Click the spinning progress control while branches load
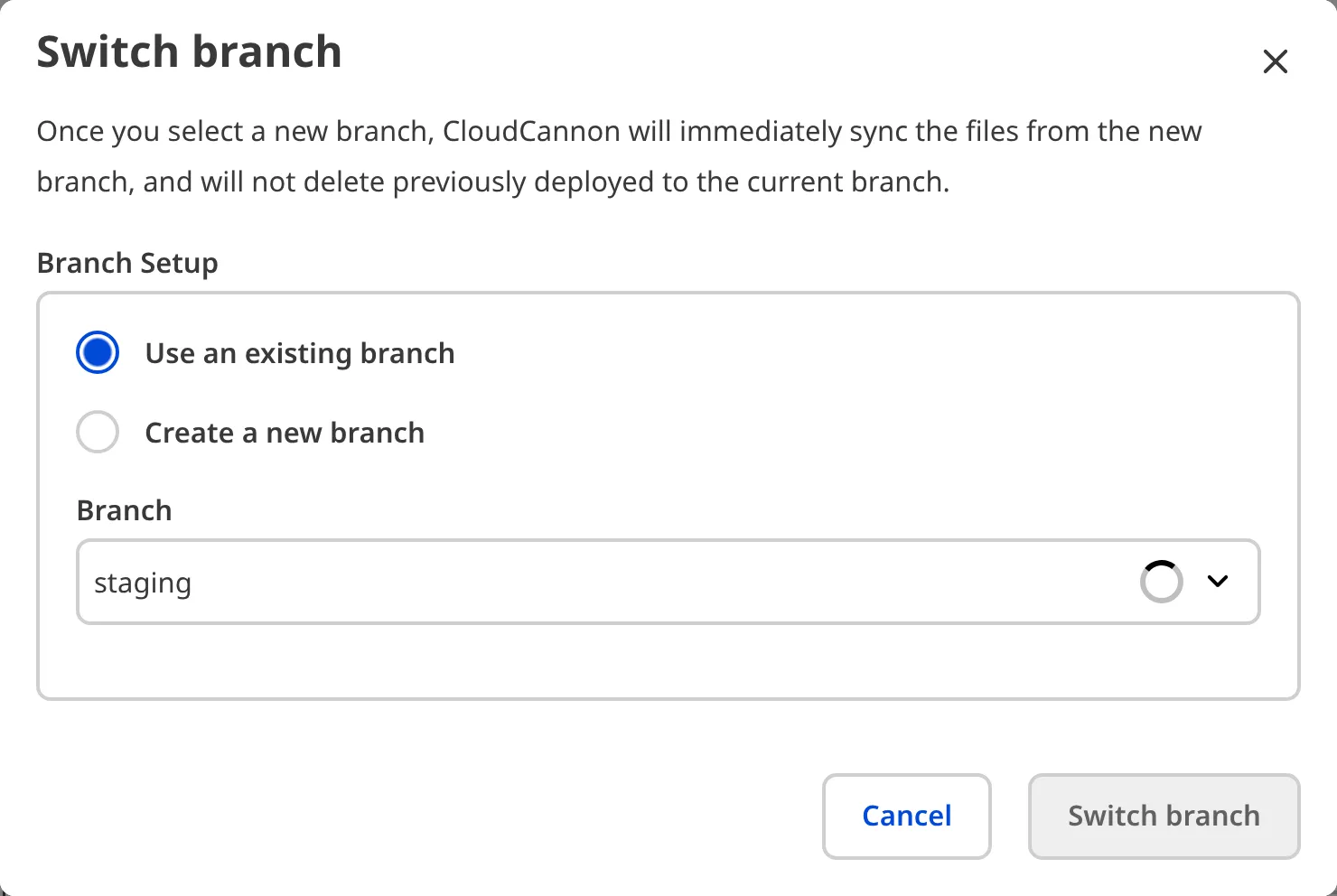Viewport: 1337px width, 896px height. (1161, 582)
